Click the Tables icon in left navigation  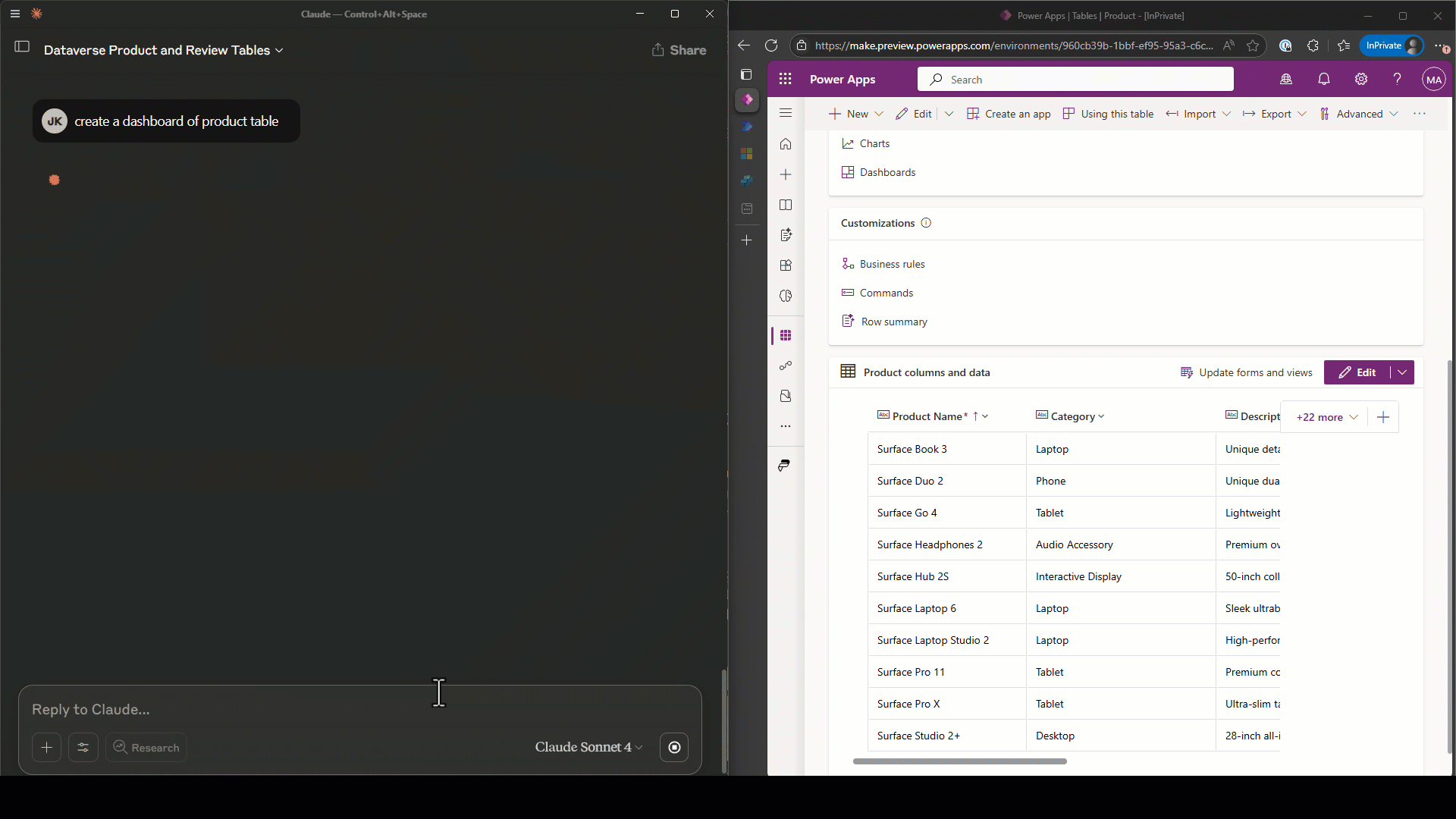pos(786,335)
